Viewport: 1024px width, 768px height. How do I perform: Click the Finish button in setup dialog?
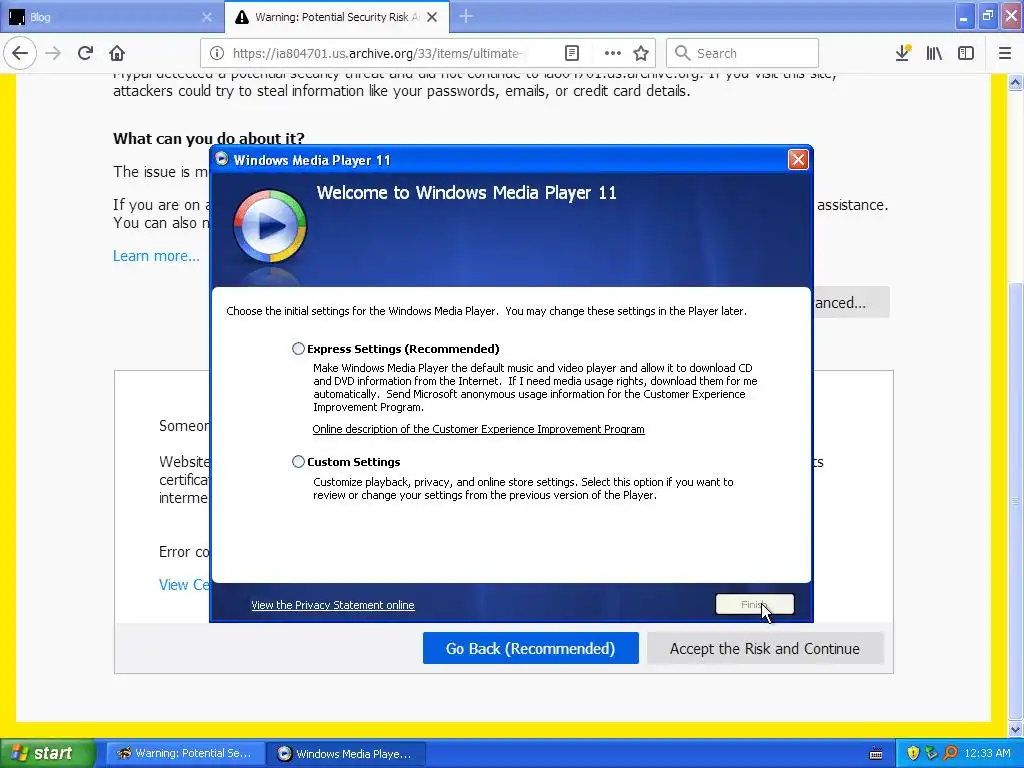coord(755,604)
